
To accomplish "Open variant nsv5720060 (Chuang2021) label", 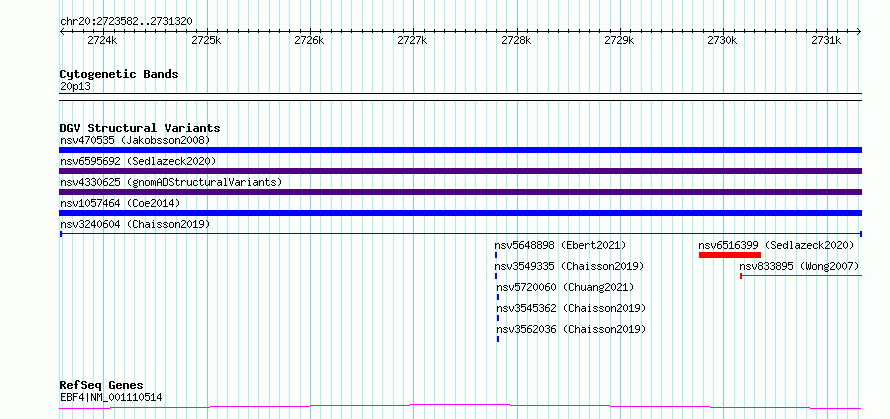I will coord(565,287).
